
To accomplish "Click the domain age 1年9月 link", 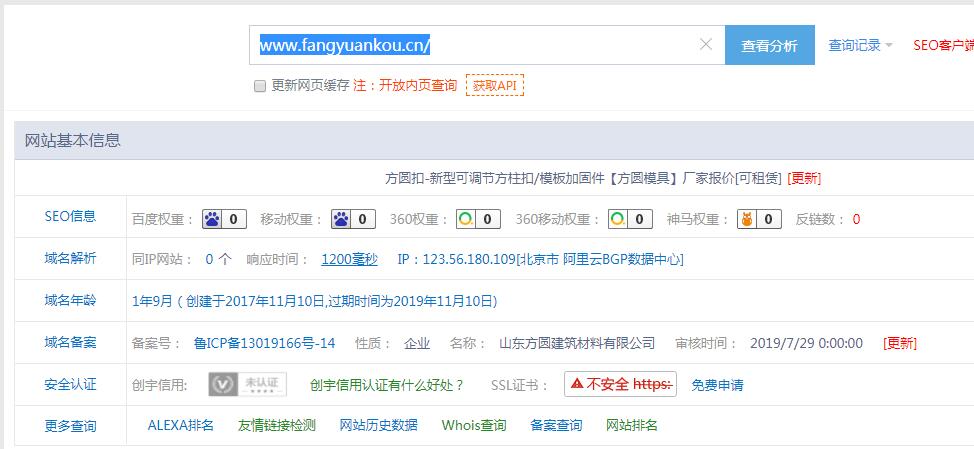I will [315, 302].
